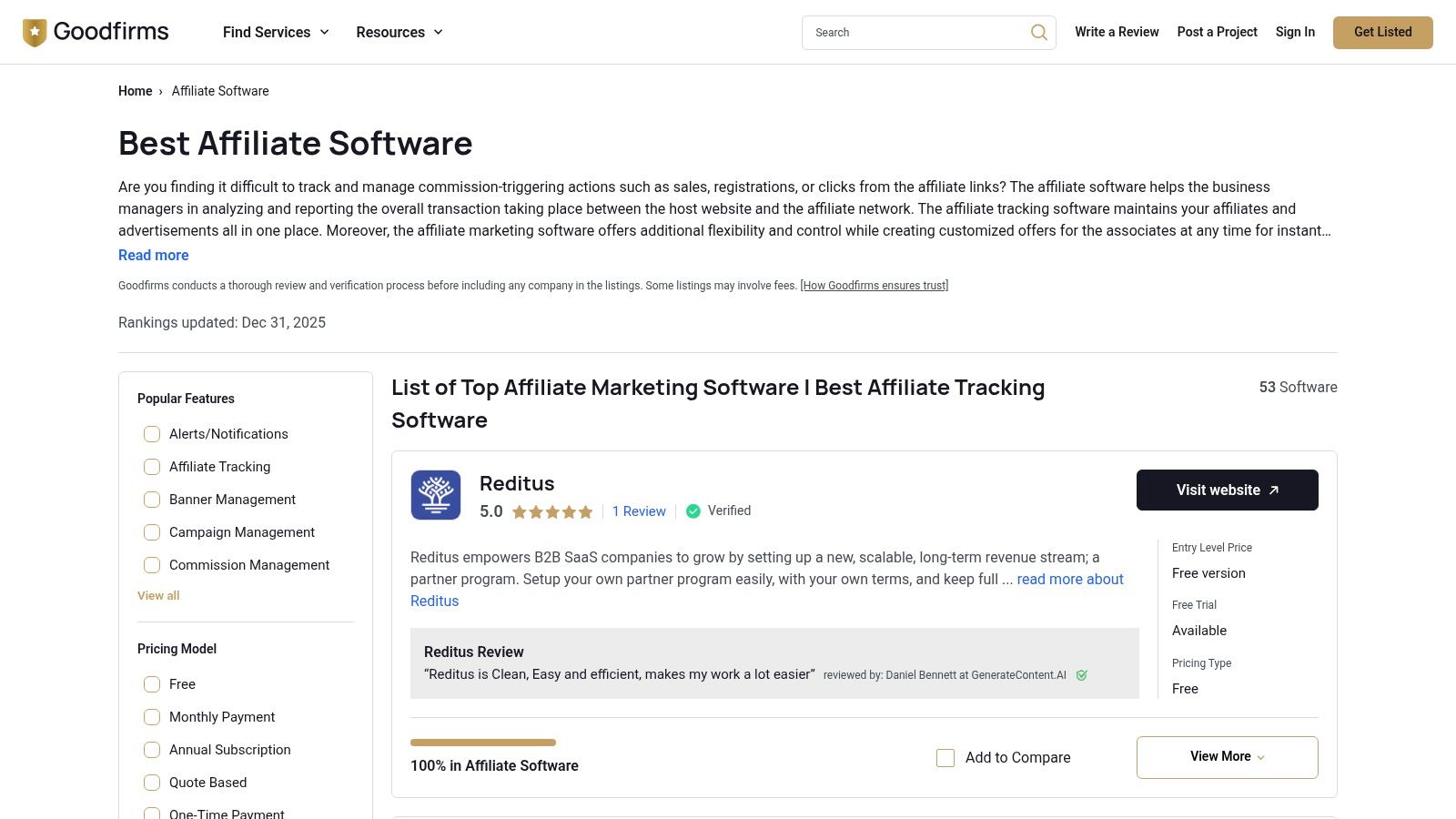
Task: Click the Affiliate Software percentage bar
Action: tap(483, 743)
